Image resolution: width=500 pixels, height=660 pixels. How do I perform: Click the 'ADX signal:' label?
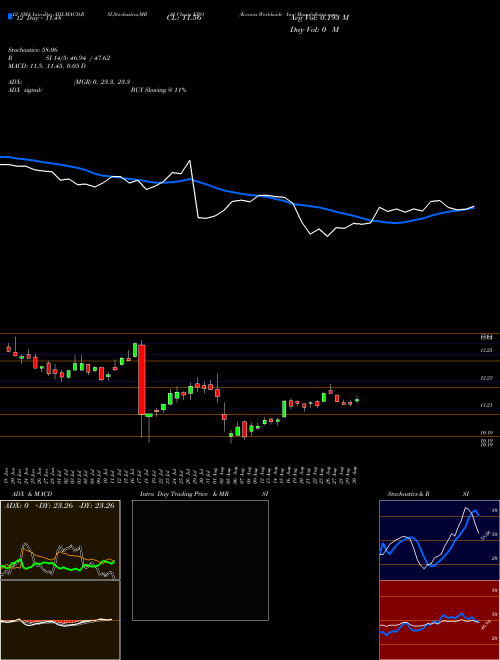tap(25, 90)
